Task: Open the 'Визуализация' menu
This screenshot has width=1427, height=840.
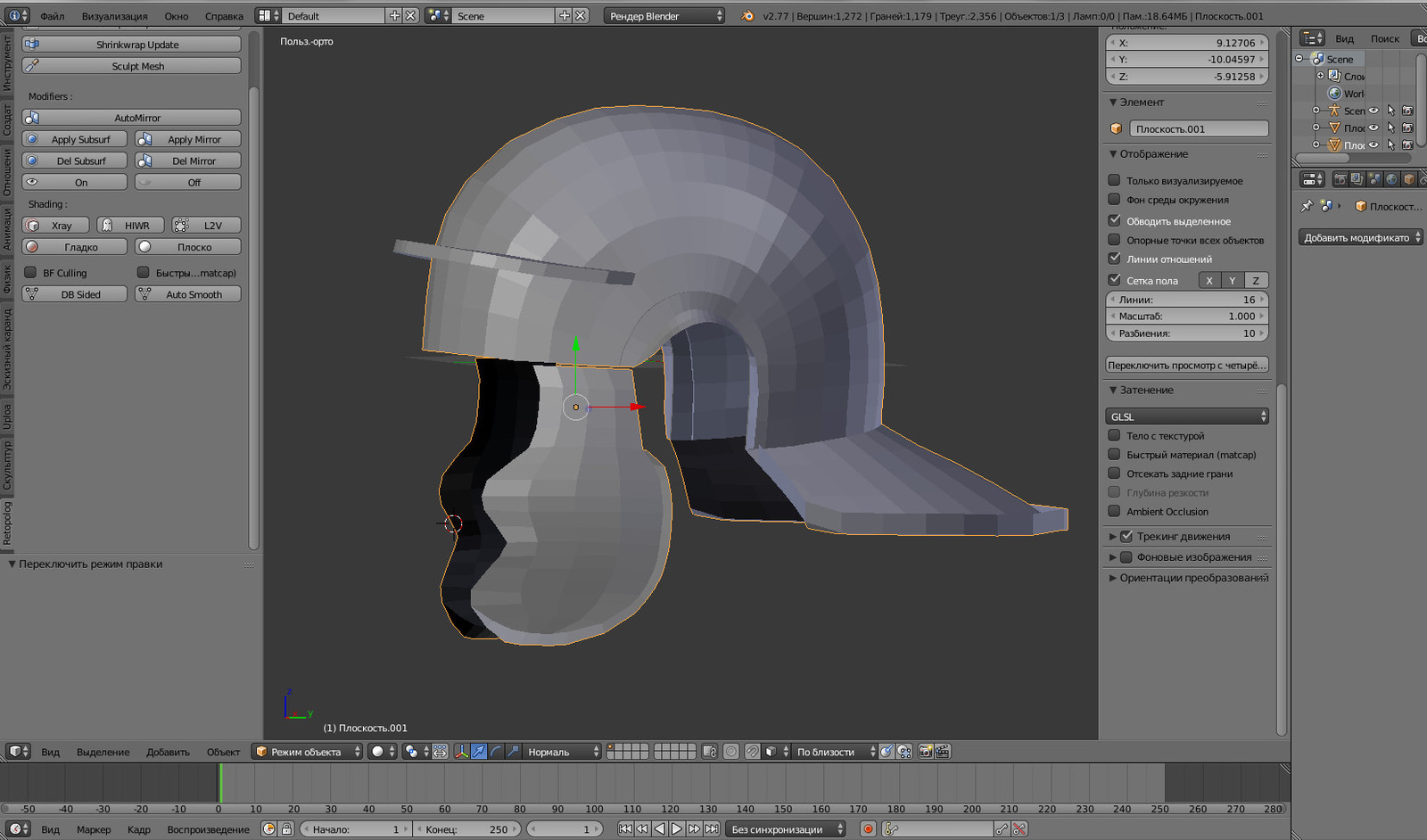Action: (115, 16)
